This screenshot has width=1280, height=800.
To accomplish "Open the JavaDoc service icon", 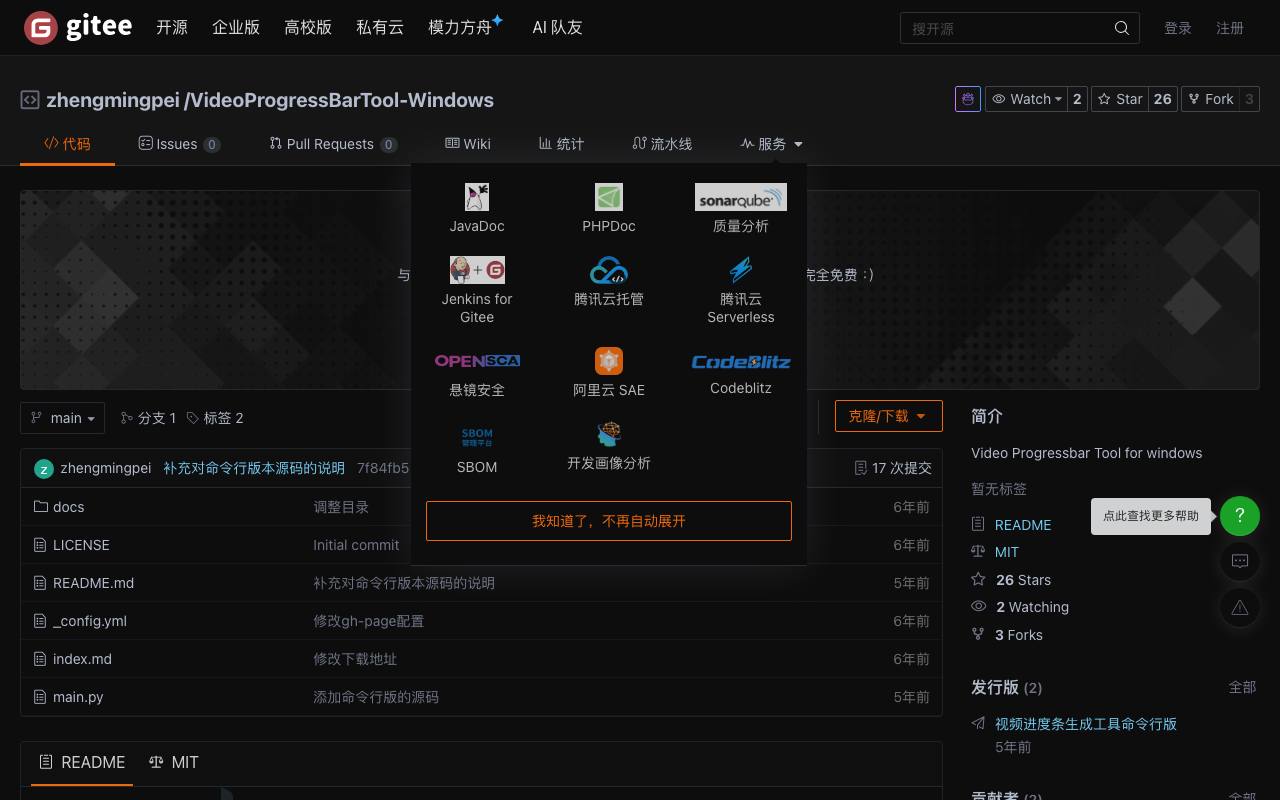I will point(477,196).
